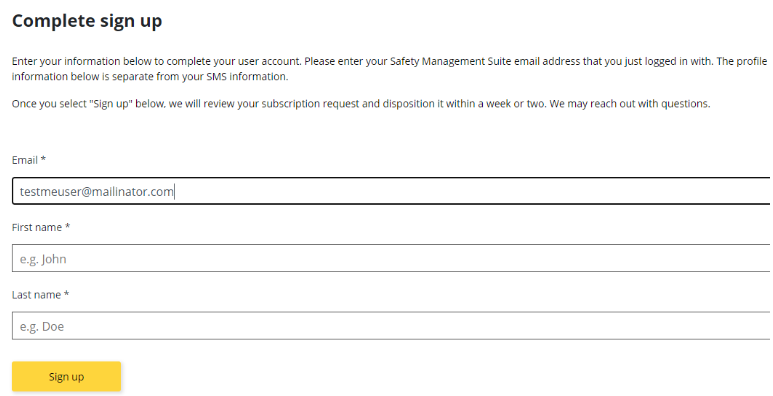Click the Sign up button

(67, 376)
